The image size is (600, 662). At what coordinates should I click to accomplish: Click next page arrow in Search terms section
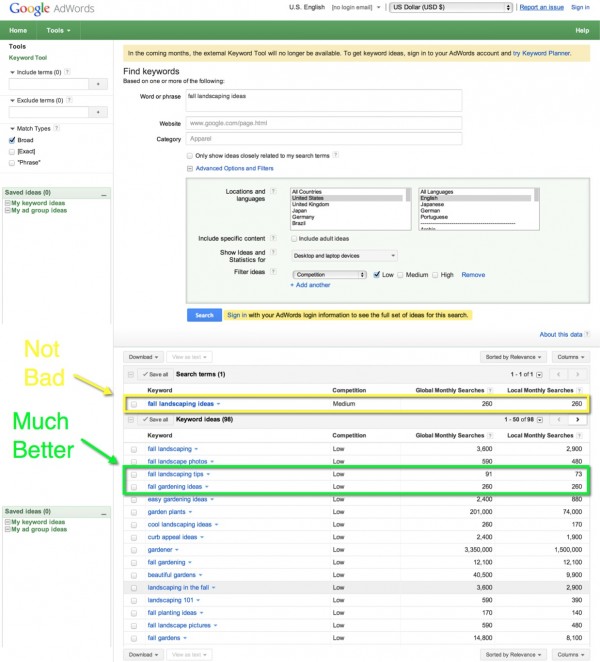click(577, 374)
